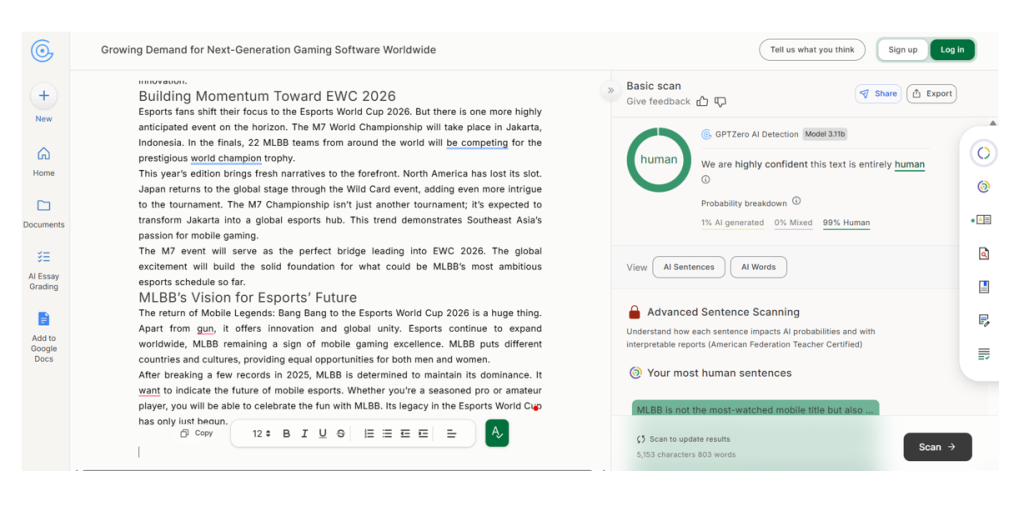Open AI Essay Grading tool
The height and width of the screenshot is (516, 1024).
(x=44, y=257)
